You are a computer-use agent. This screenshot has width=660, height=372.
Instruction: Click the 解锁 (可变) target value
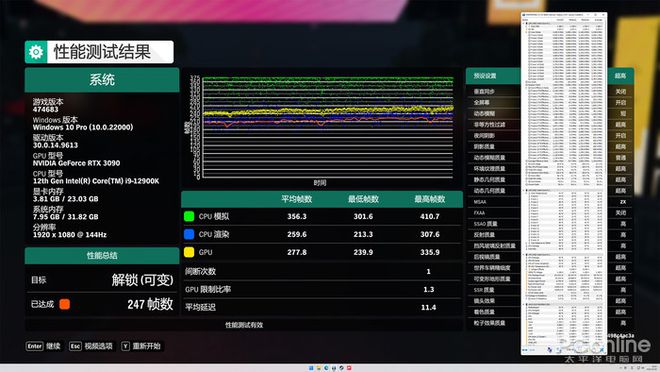(142, 279)
